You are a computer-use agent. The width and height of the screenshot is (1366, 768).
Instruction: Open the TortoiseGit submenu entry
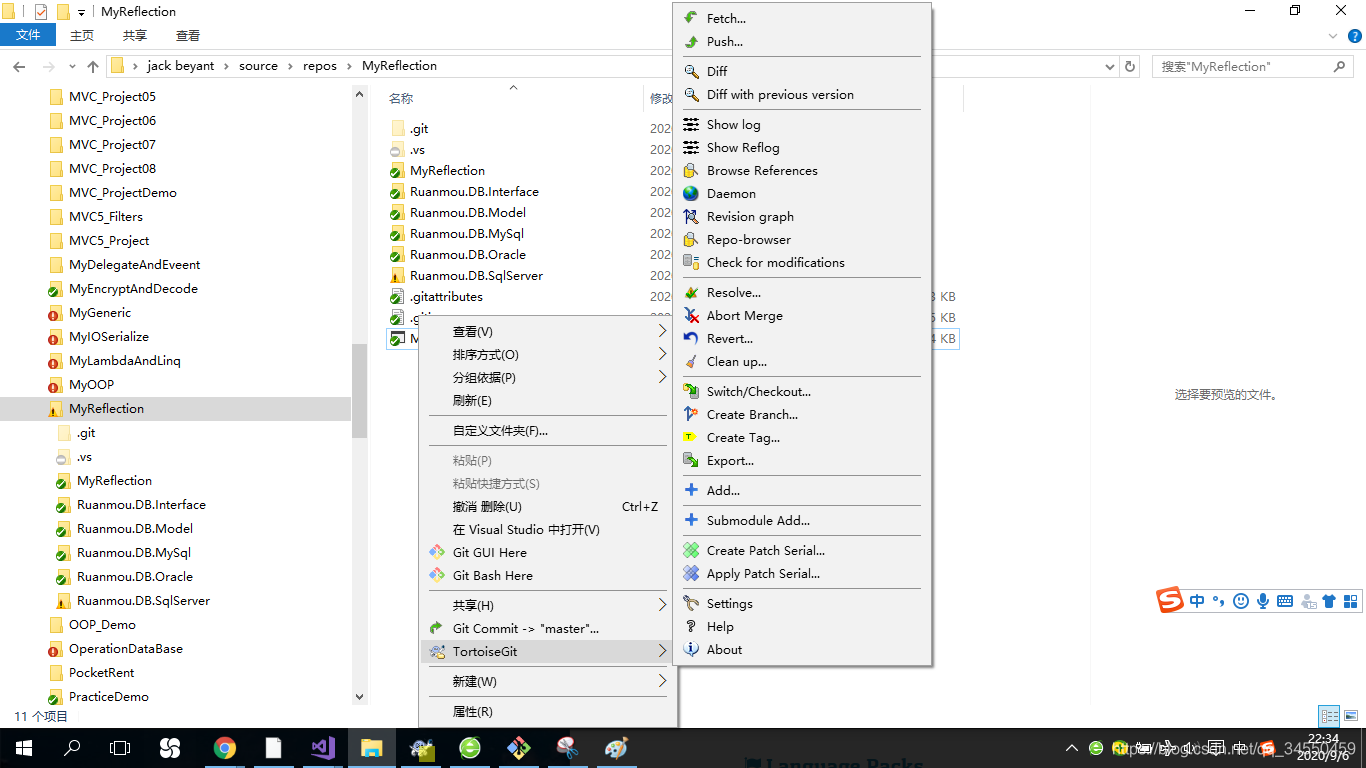coord(548,651)
